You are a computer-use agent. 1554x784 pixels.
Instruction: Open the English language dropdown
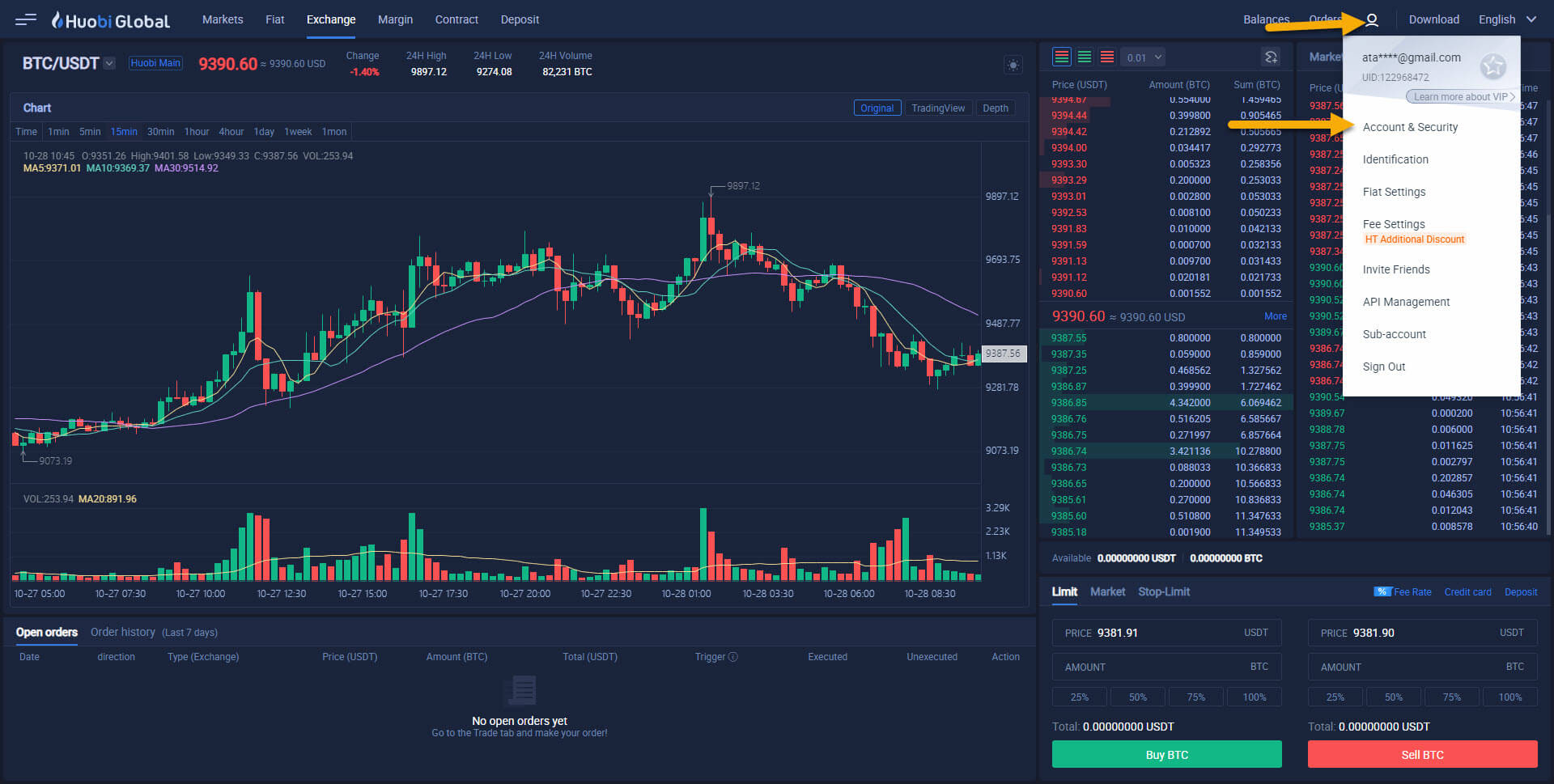(1507, 19)
